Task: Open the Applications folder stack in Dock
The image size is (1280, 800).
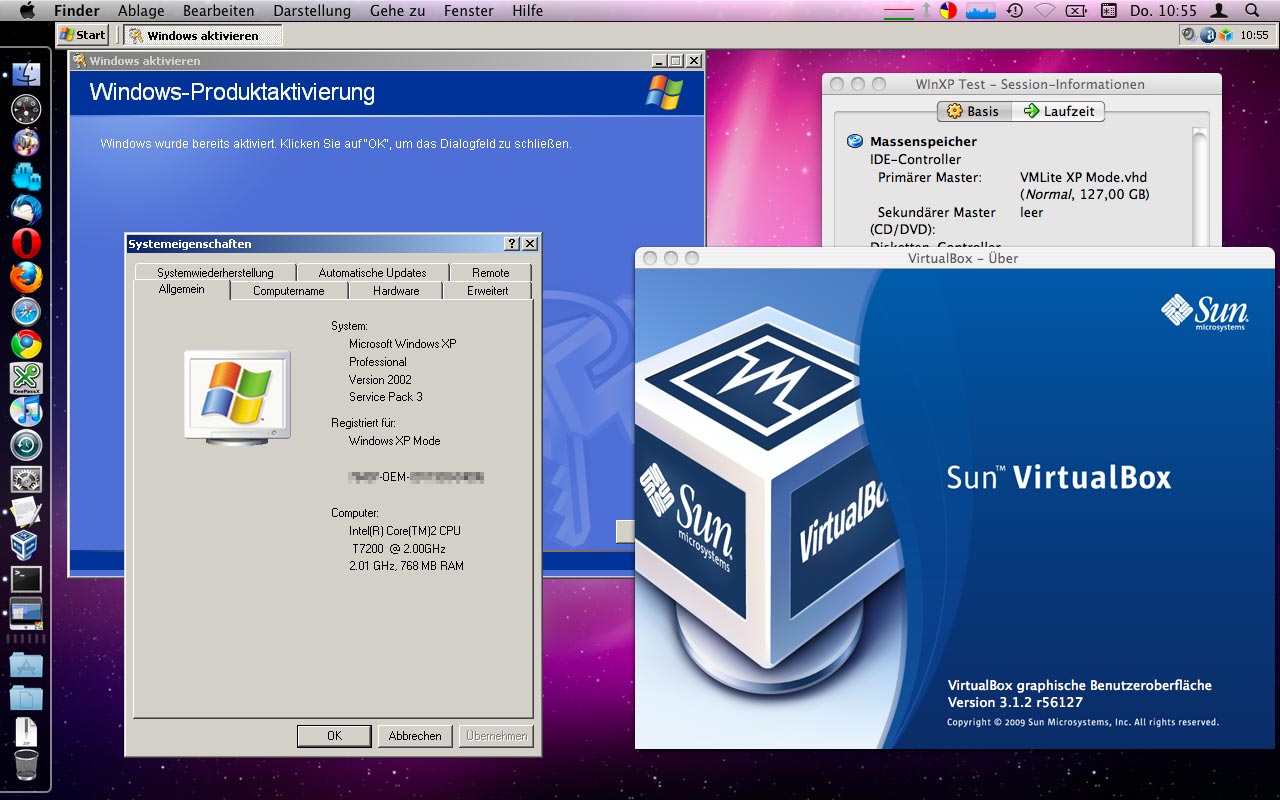Action: click(26, 664)
